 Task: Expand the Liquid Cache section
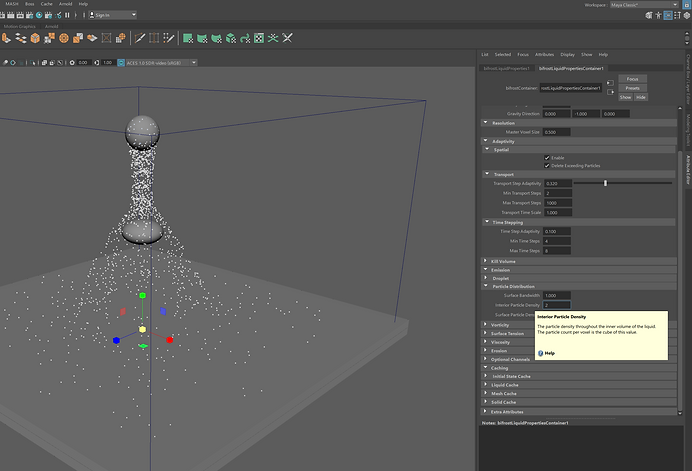[486, 384]
